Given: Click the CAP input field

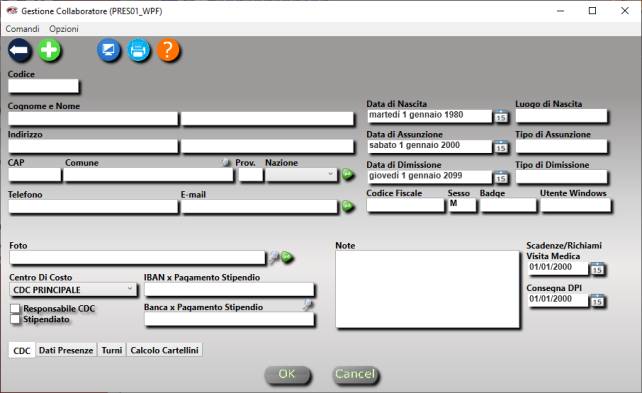Looking at the screenshot, I should (x=34, y=175).
